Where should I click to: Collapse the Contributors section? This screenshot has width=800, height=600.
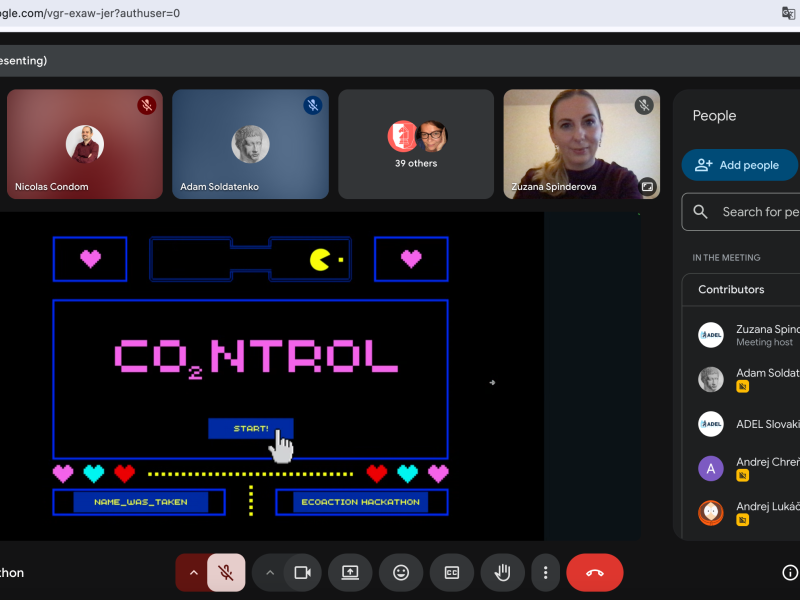tap(740, 290)
